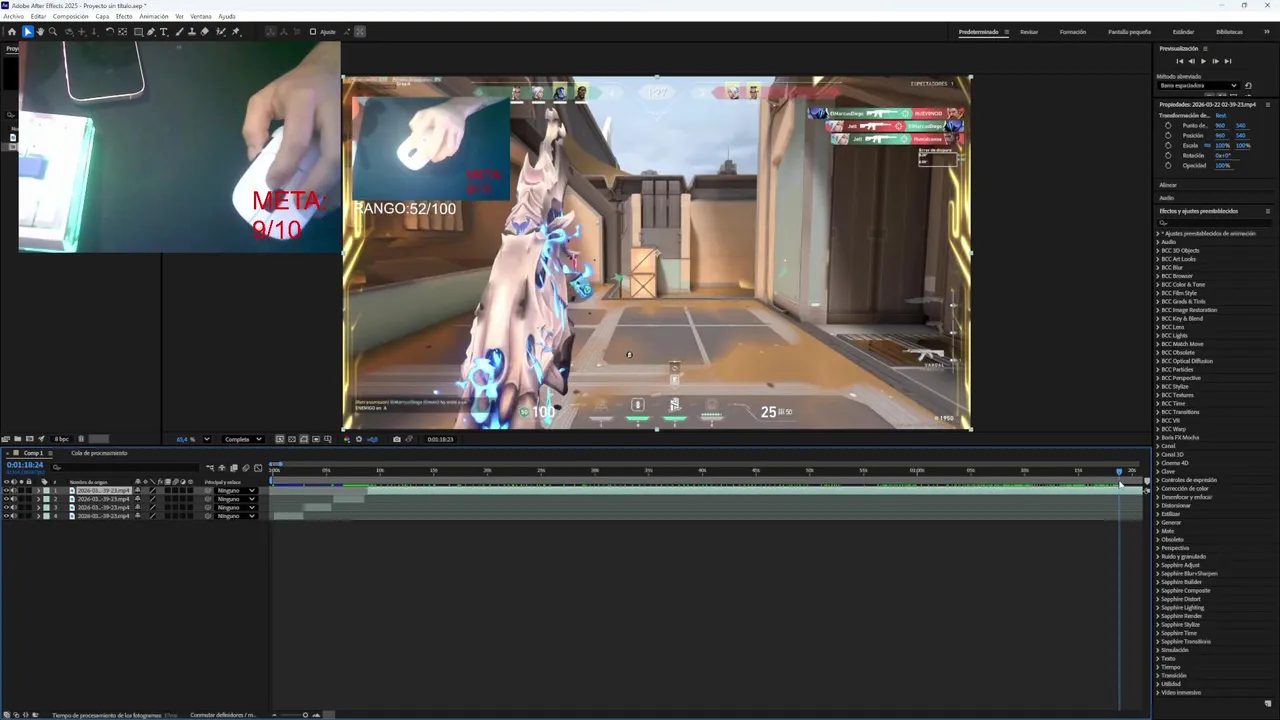Select the Puppet Pin tool
The height and width of the screenshot is (720, 1280).
coord(236,32)
